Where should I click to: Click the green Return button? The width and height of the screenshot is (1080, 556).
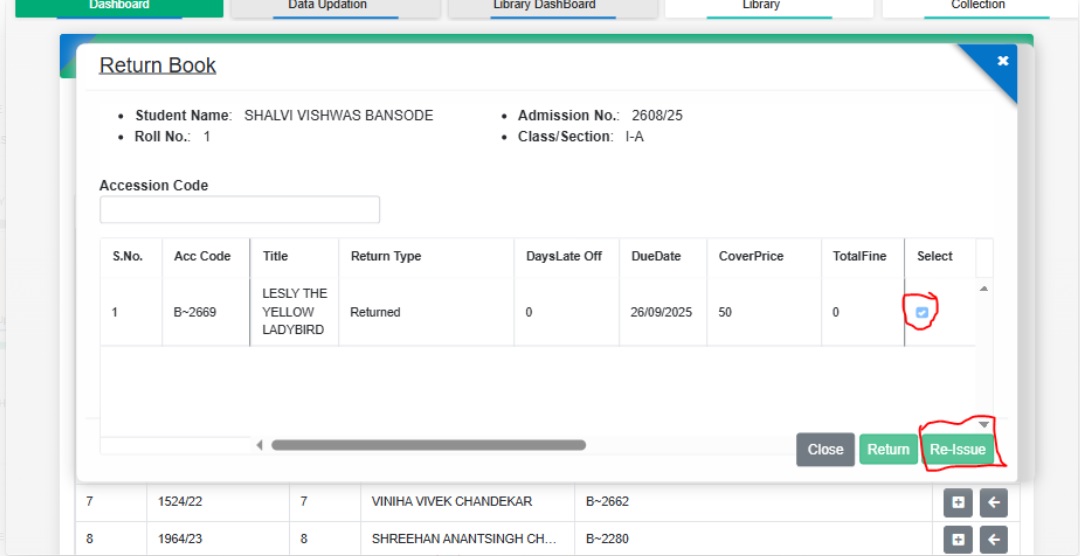click(887, 450)
